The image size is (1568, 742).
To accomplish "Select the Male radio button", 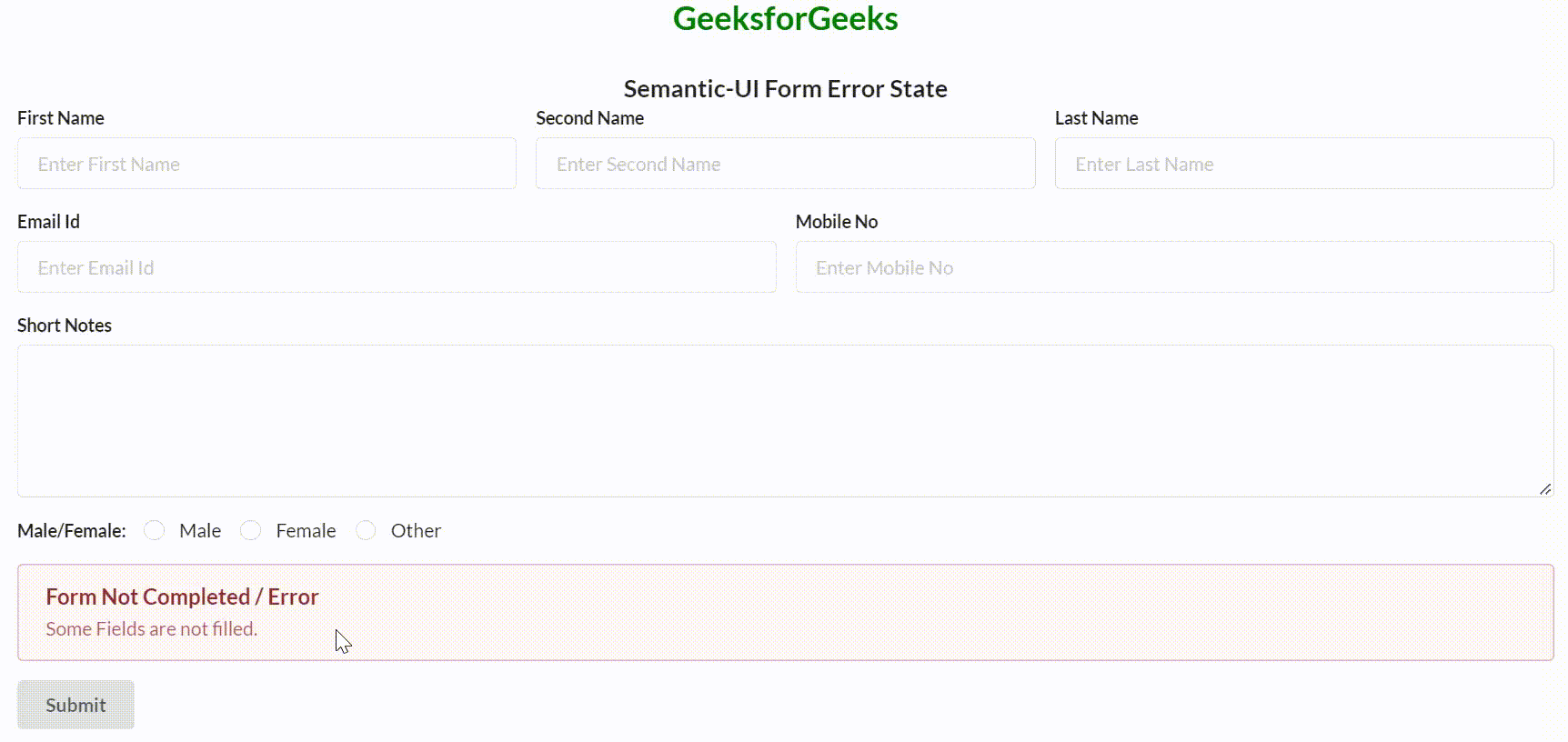I will pos(155,530).
